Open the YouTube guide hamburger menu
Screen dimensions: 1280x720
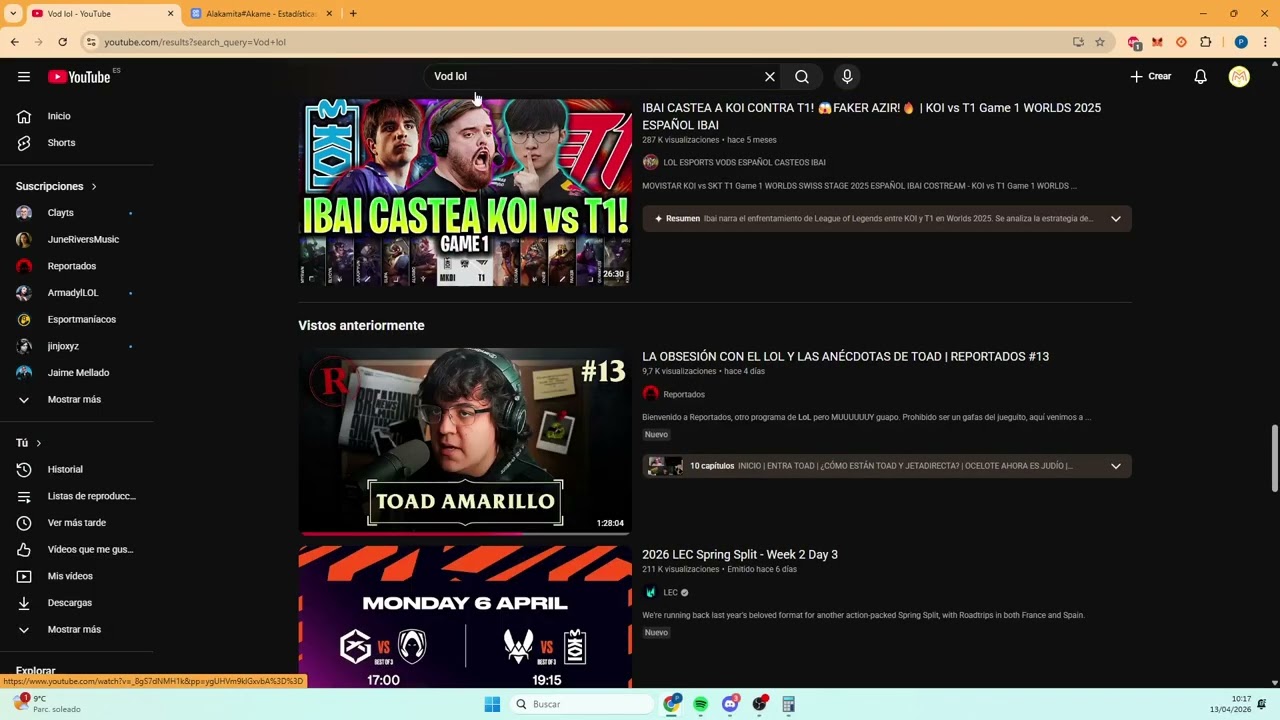(x=24, y=77)
